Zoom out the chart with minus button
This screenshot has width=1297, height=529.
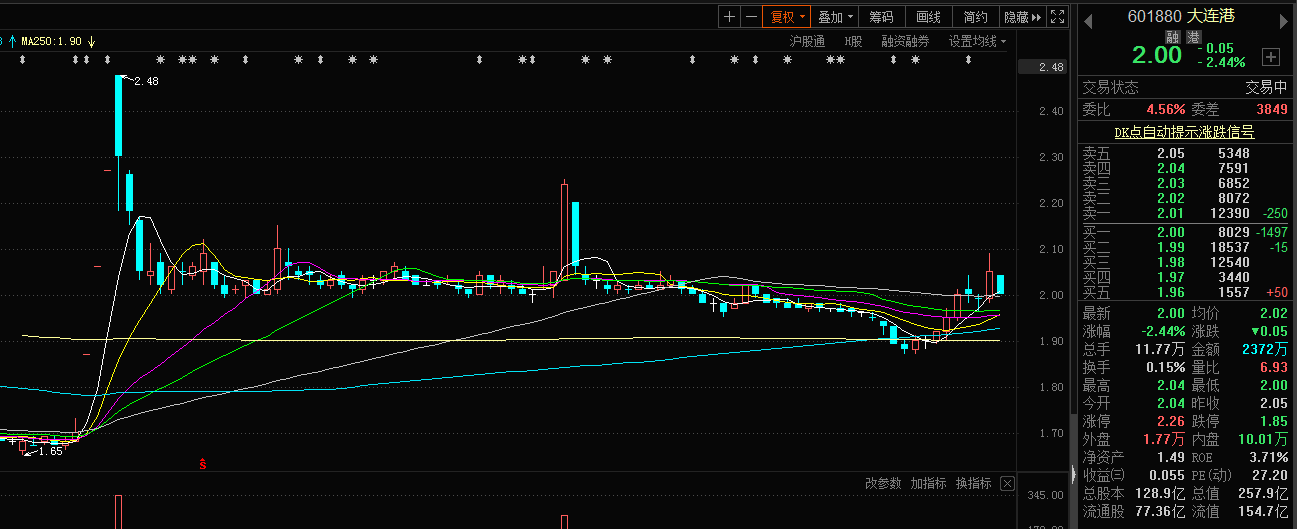pos(750,17)
